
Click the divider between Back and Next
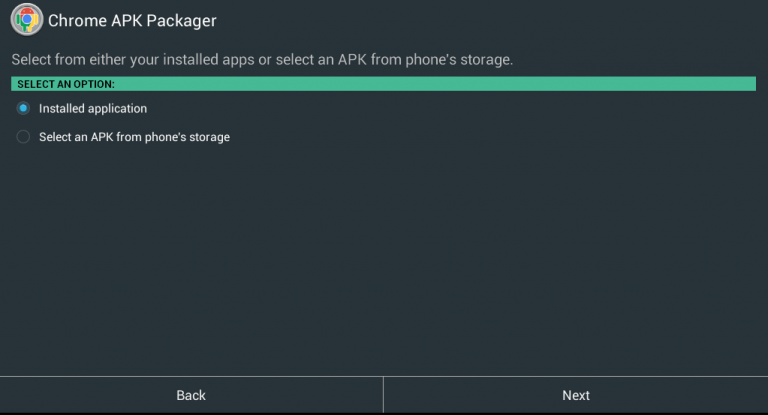[x=383, y=395]
